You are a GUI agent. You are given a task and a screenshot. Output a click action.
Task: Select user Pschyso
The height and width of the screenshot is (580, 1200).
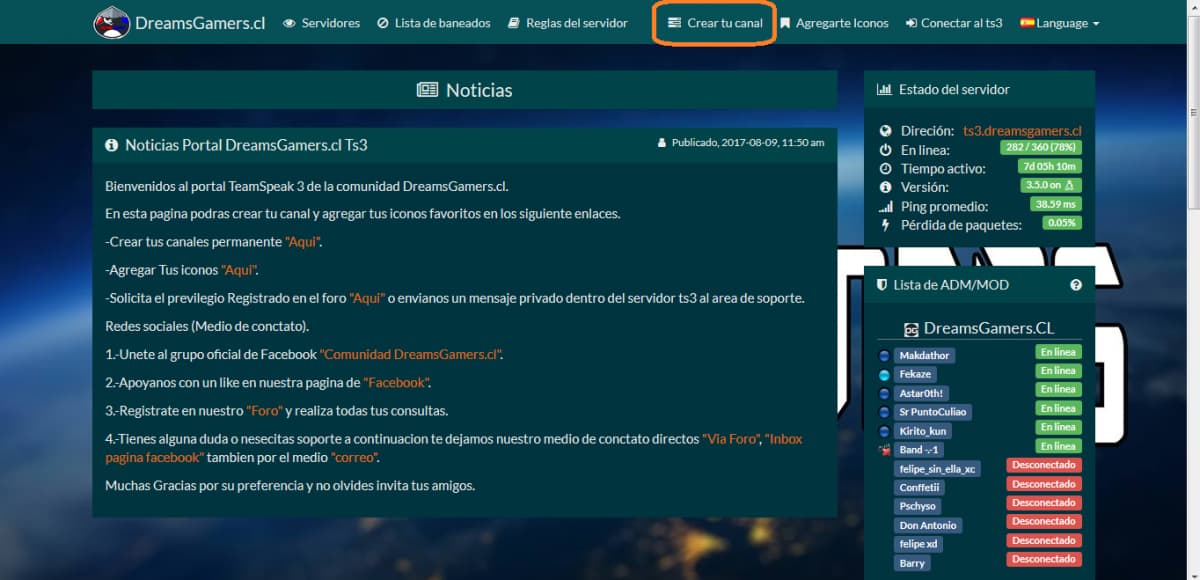point(918,506)
